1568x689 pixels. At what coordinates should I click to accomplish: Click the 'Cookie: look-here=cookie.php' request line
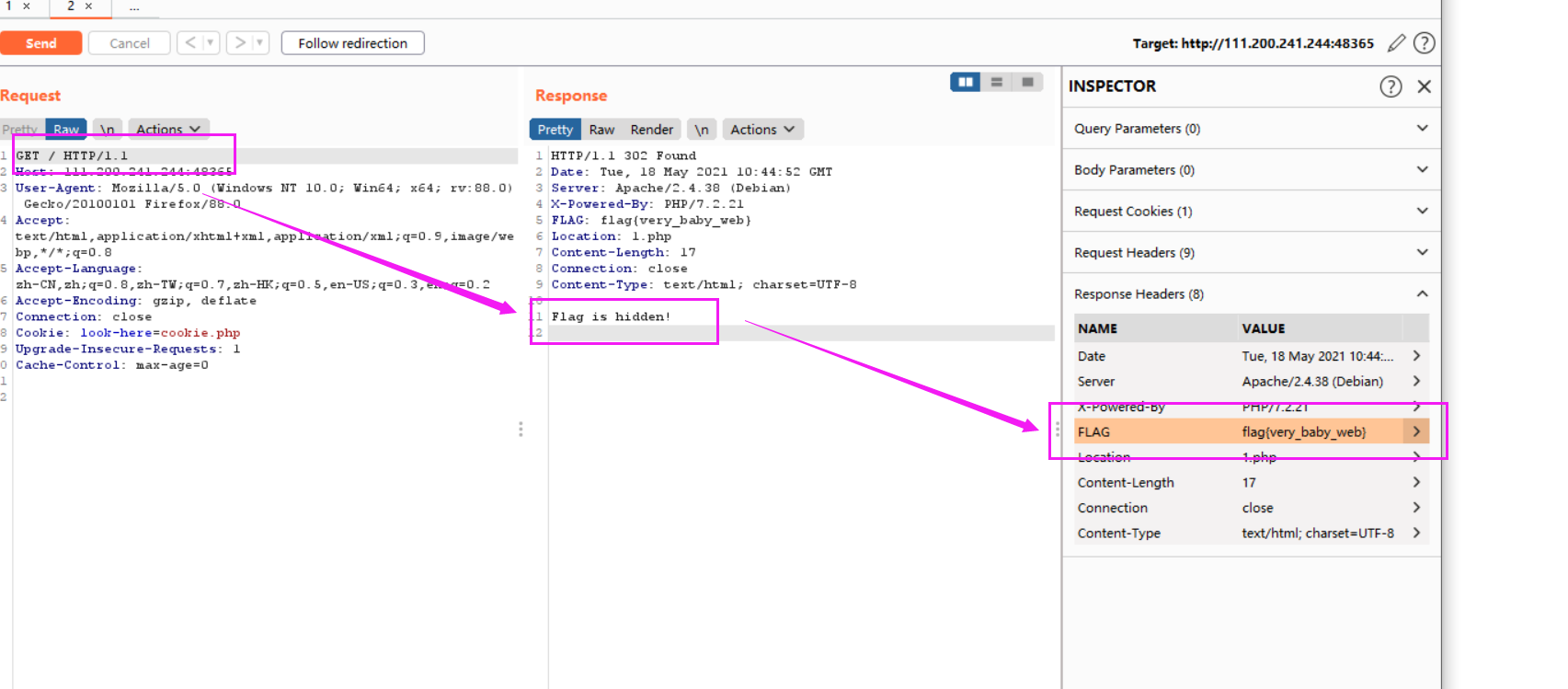[x=128, y=333]
